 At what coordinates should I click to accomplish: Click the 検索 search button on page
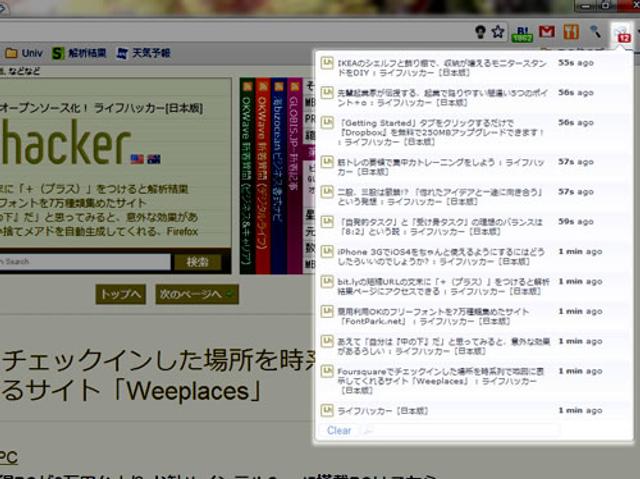click(x=198, y=262)
